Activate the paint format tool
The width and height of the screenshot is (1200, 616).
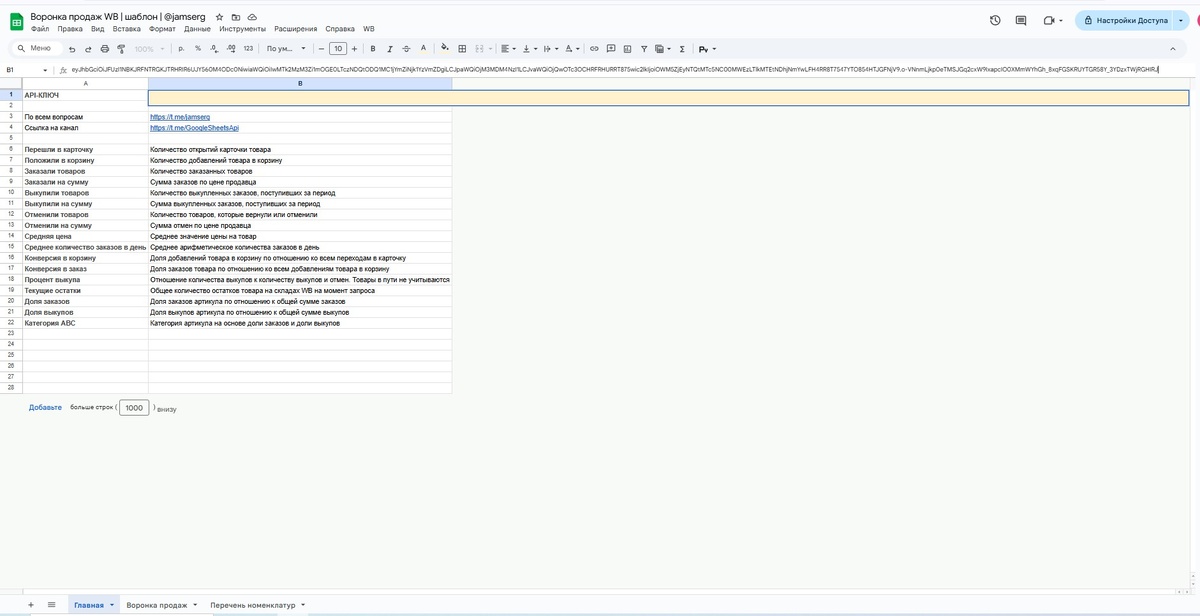point(121,48)
